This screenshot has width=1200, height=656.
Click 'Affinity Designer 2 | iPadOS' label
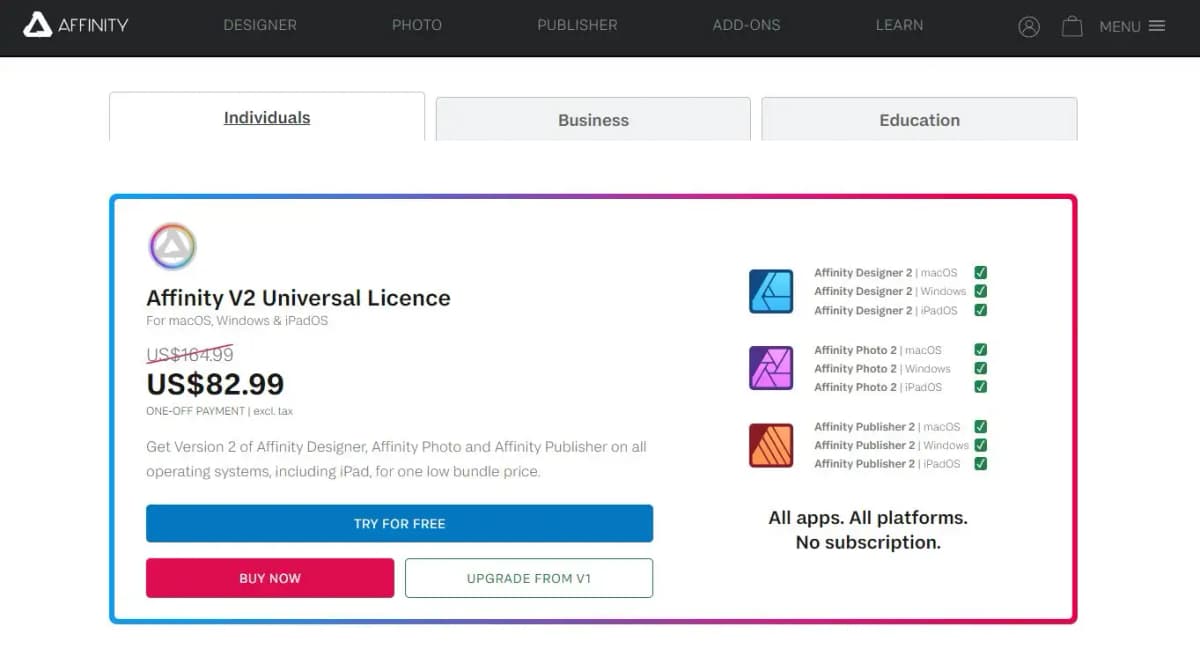886,310
